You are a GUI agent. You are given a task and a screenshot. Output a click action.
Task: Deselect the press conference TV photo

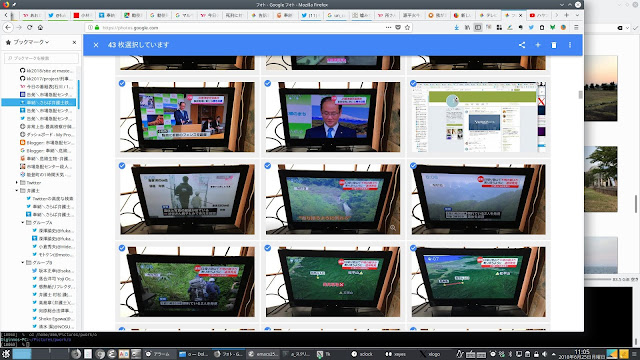pyautogui.click(x=122, y=83)
